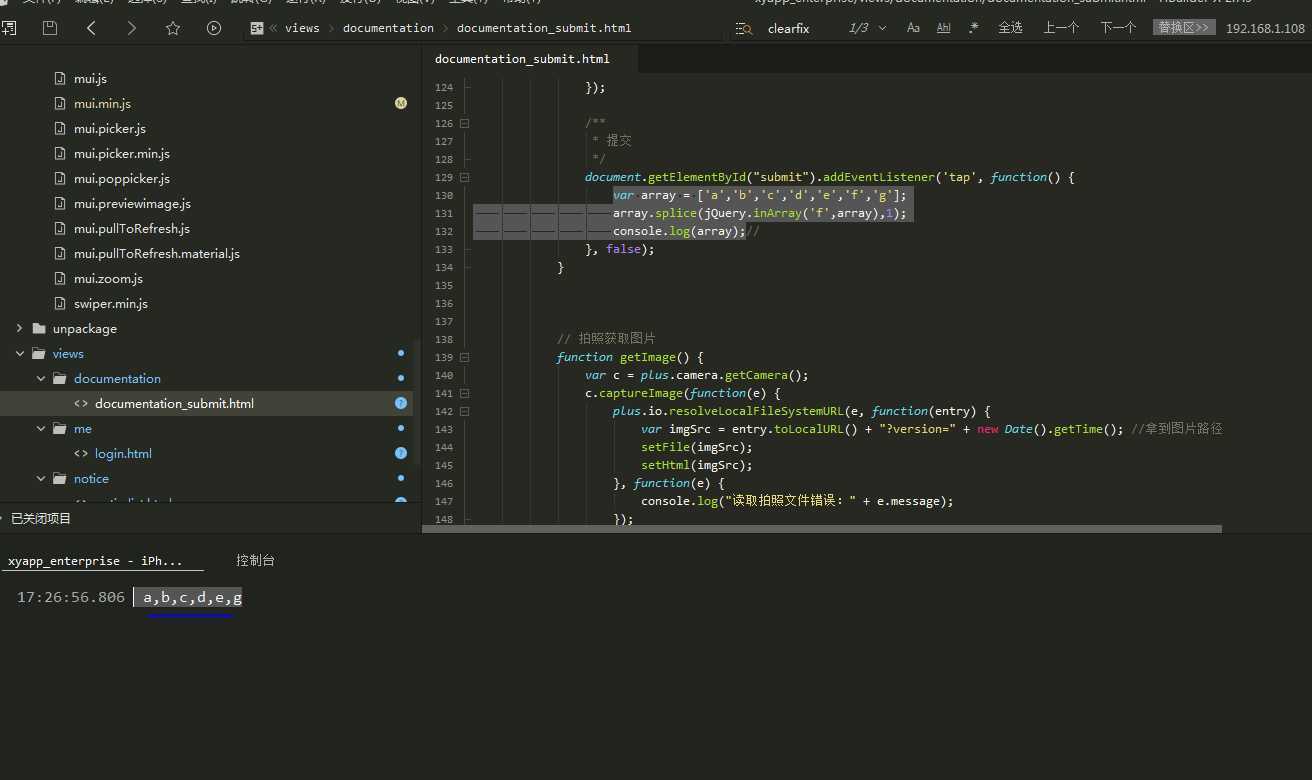The height and width of the screenshot is (780, 1312).
Task: Click the new file icon in toolbar
Action: tap(8, 28)
